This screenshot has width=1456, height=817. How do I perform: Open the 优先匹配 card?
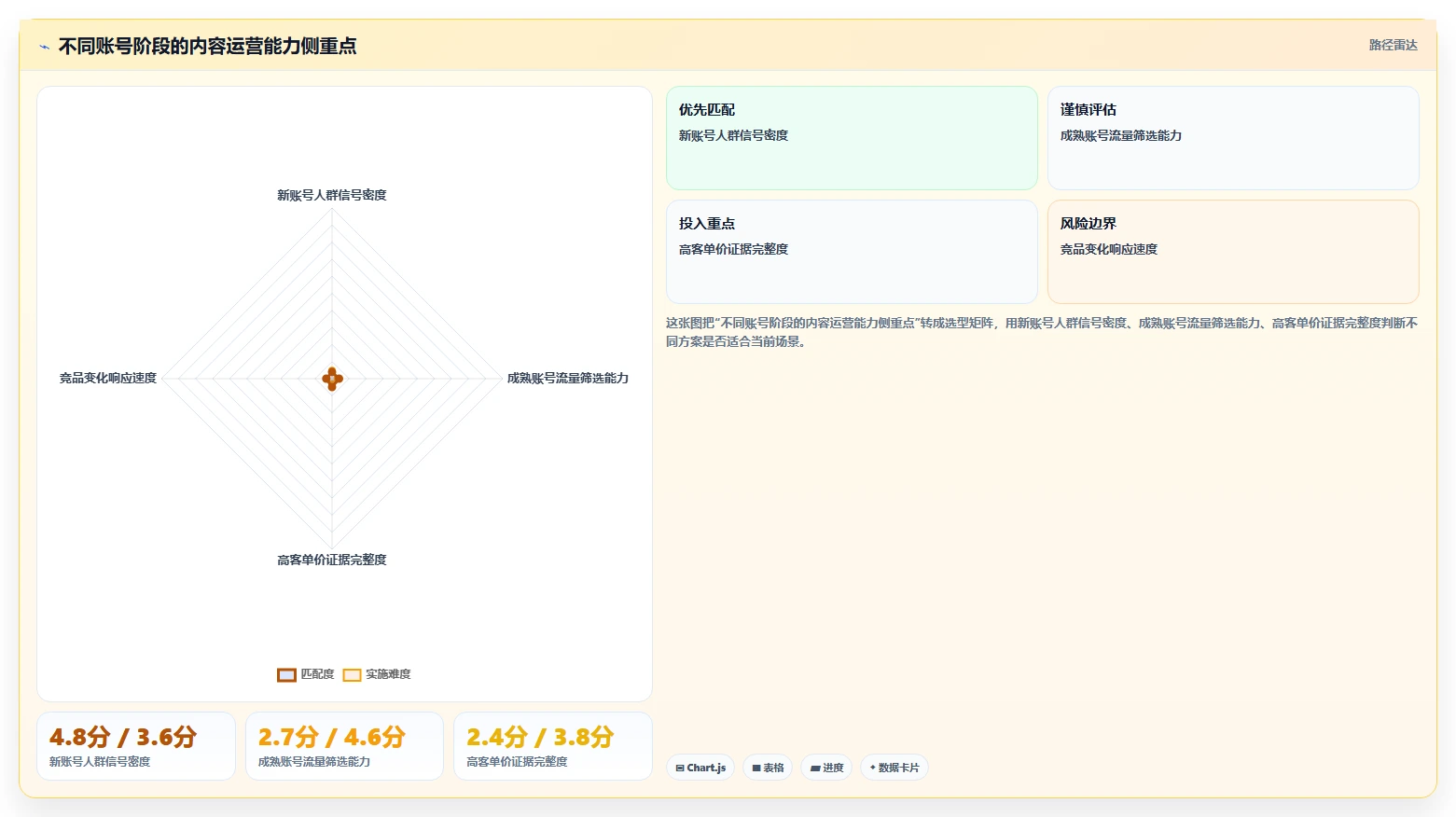(x=852, y=138)
